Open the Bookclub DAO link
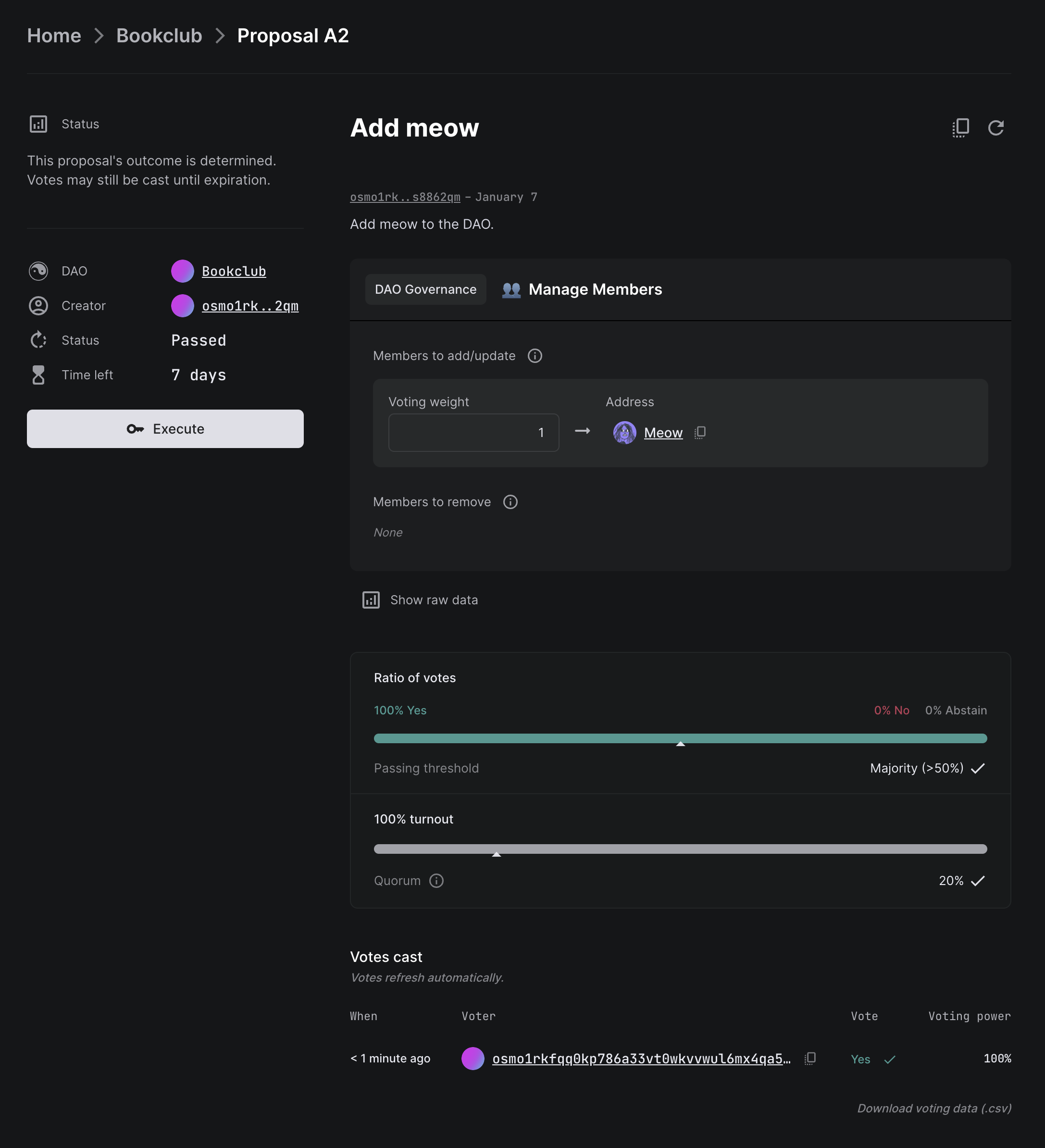The height and width of the screenshot is (1148, 1045). point(234,271)
